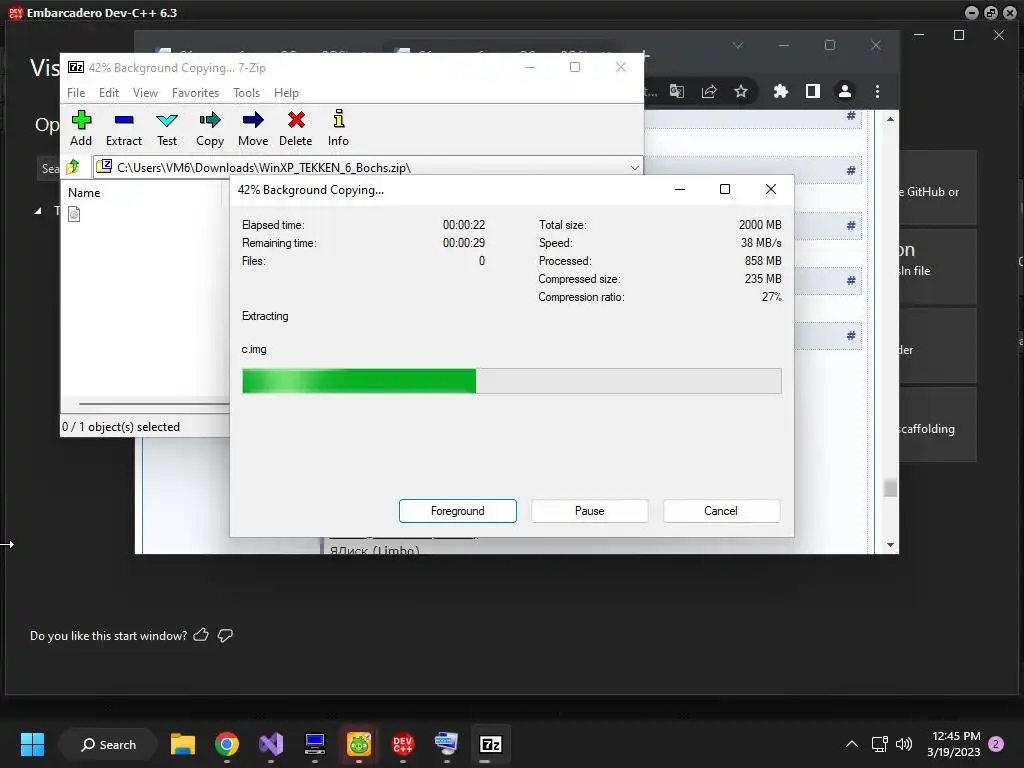The image size is (1024, 768).
Task: Open 7-Zip taskbar icon
Action: click(490, 744)
